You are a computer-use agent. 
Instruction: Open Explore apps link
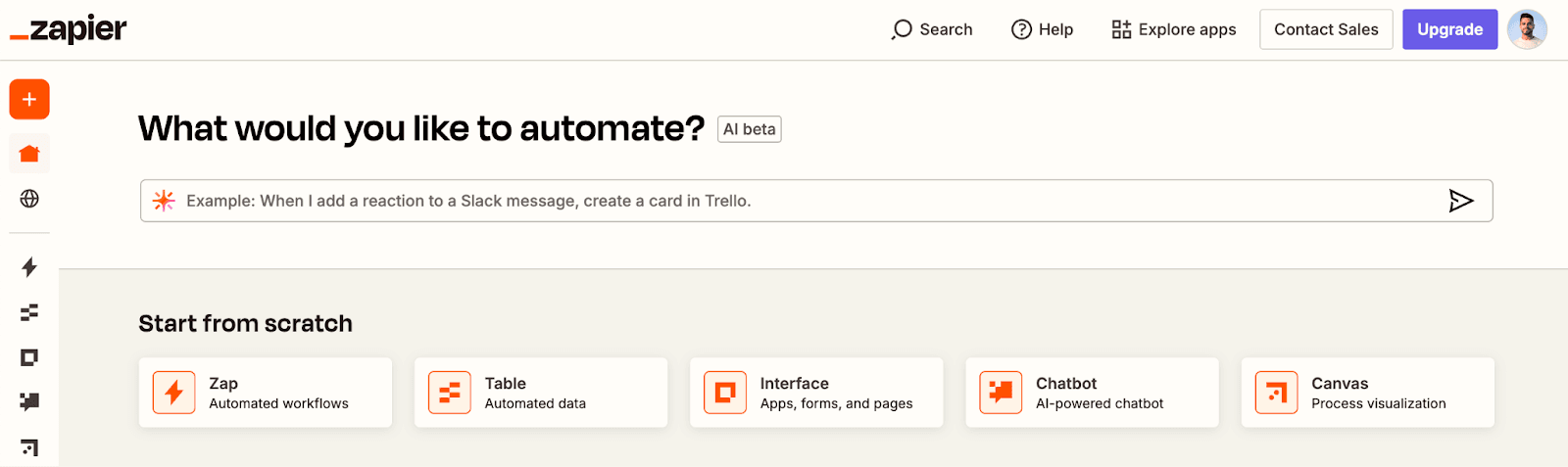[x=1174, y=29]
